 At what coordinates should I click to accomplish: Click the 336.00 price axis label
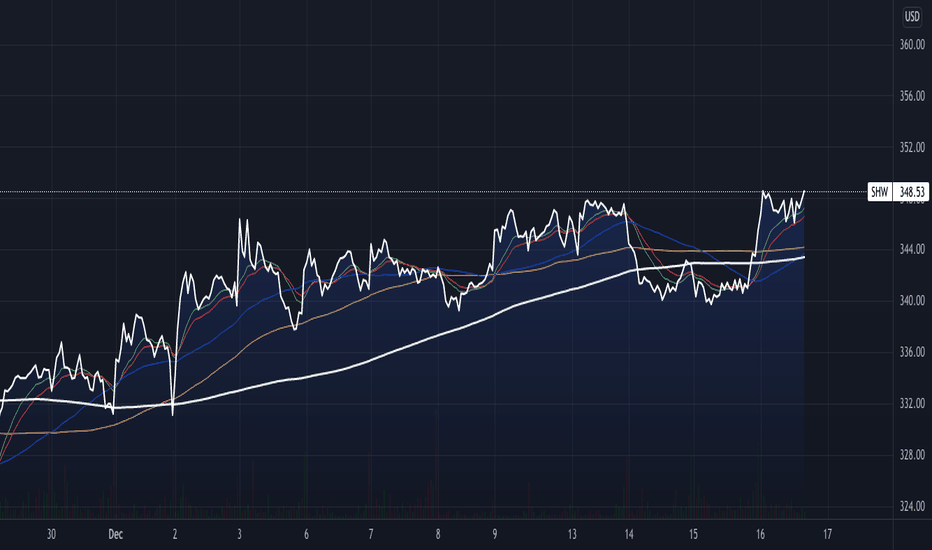point(912,352)
